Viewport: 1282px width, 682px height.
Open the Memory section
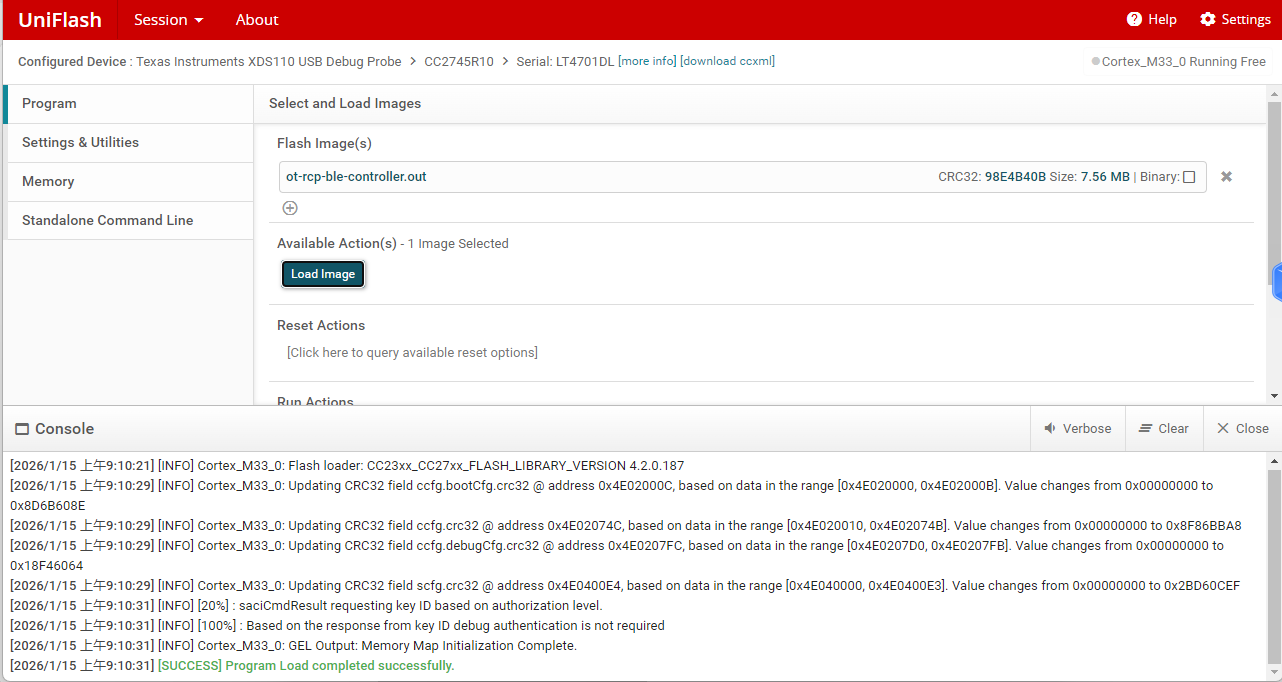(128, 182)
